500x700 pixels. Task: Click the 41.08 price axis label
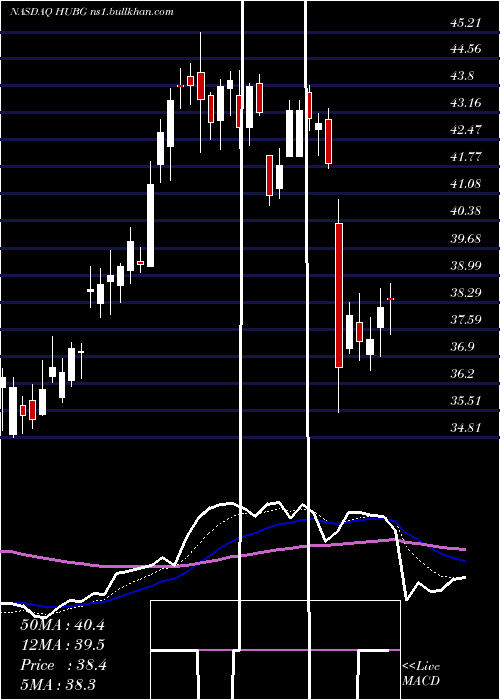pos(466,183)
